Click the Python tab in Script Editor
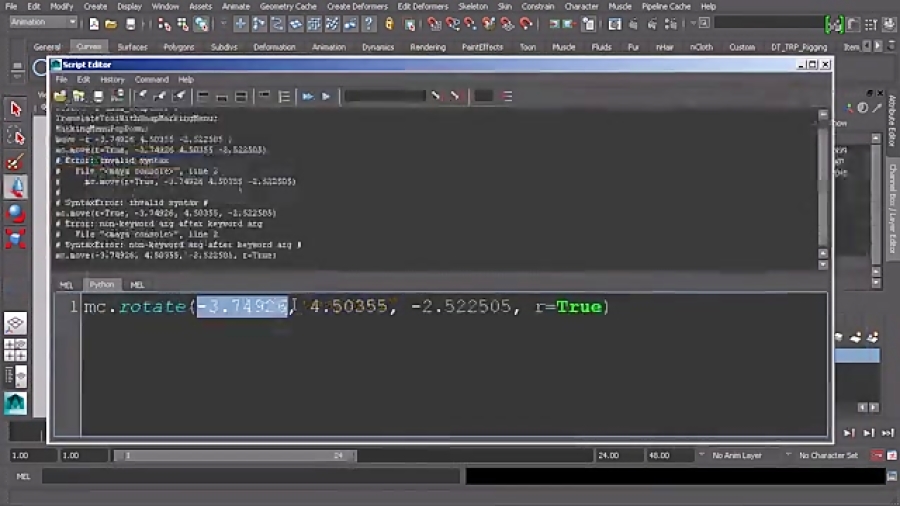The width and height of the screenshot is (900, 506). click(x=102, y=285)
